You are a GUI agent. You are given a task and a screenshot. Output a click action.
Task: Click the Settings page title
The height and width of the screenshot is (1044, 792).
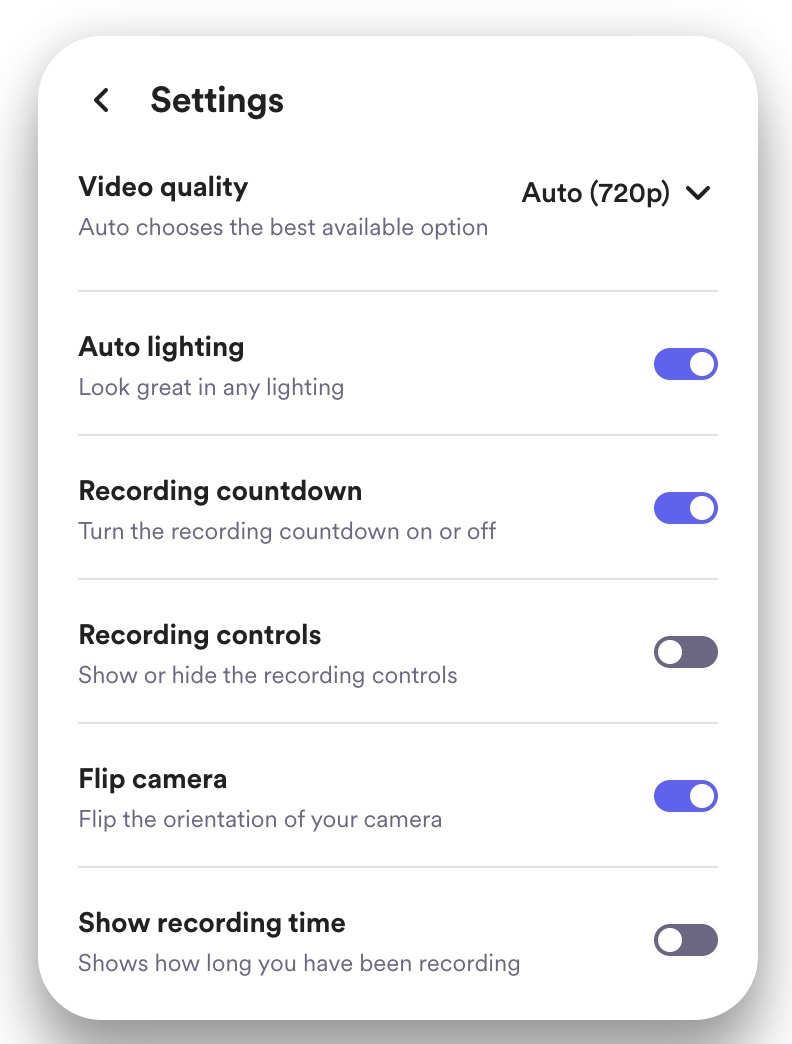click(217, 100)
